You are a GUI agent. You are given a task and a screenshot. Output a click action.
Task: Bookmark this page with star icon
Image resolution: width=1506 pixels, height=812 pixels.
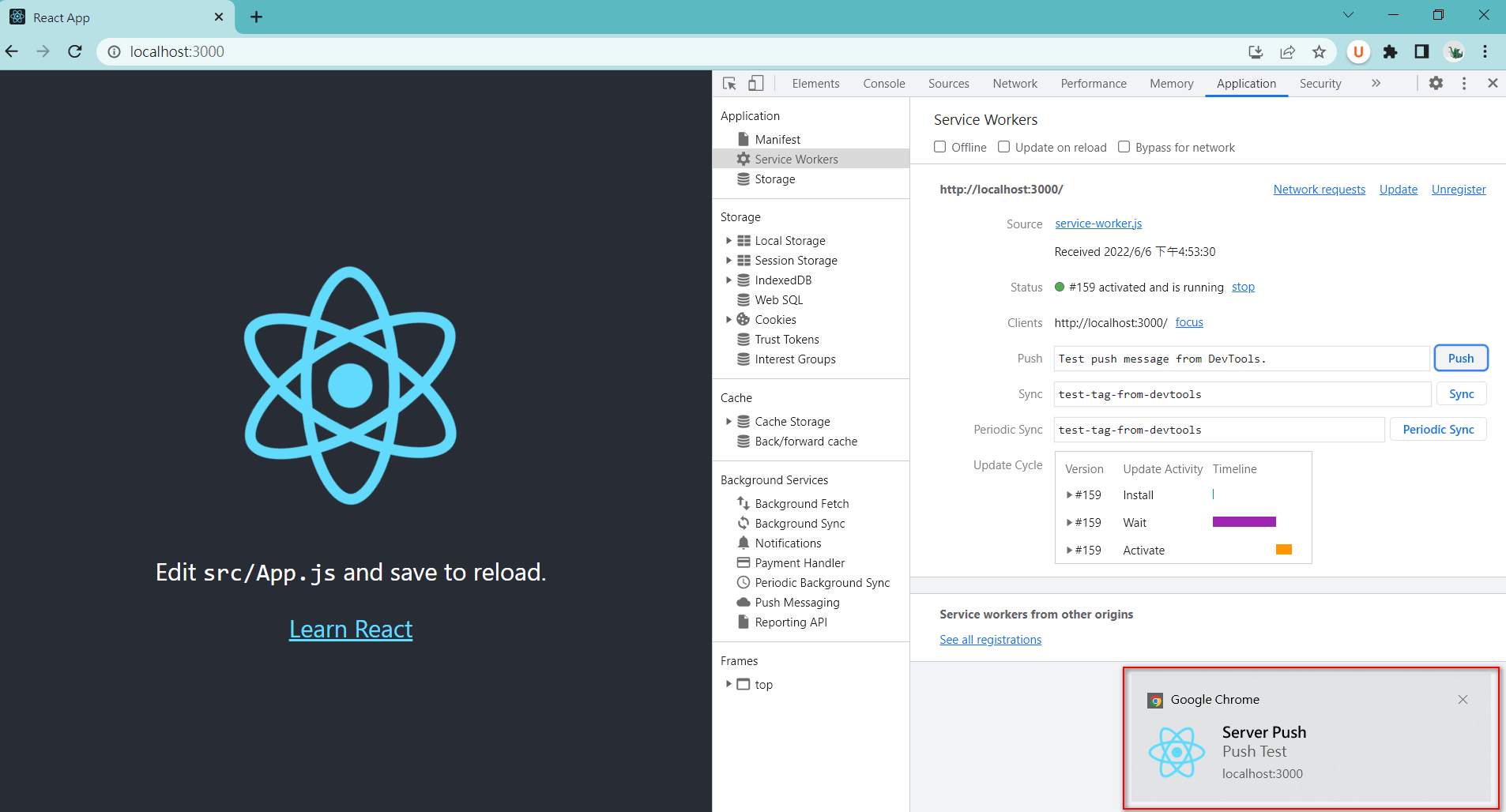pyautogui.click(x=1319, y=52)
